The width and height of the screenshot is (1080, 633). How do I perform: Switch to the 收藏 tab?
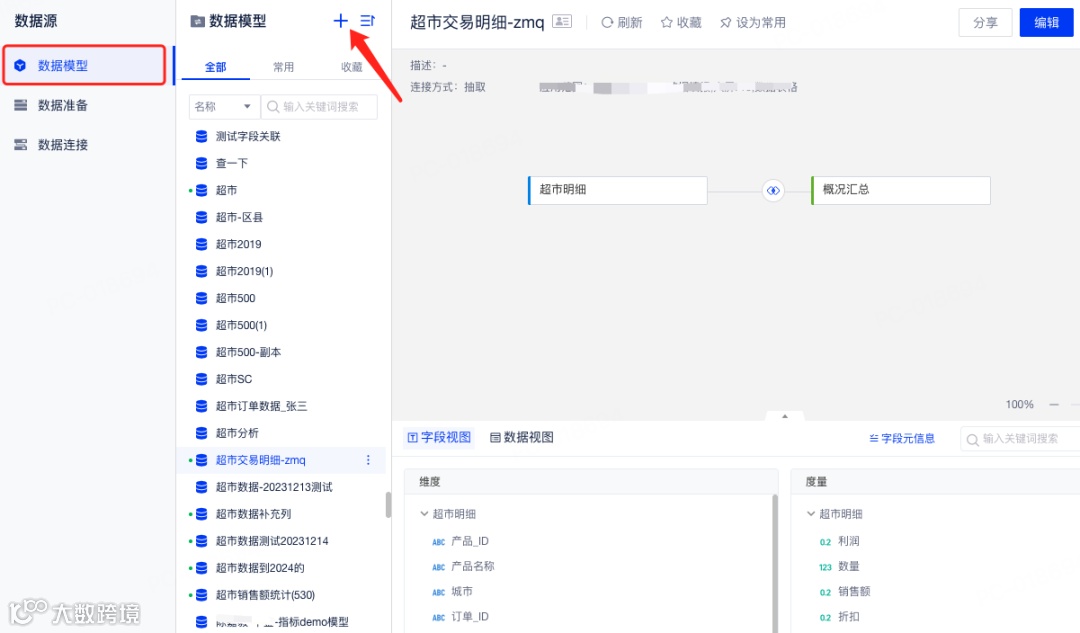(351, 67)
